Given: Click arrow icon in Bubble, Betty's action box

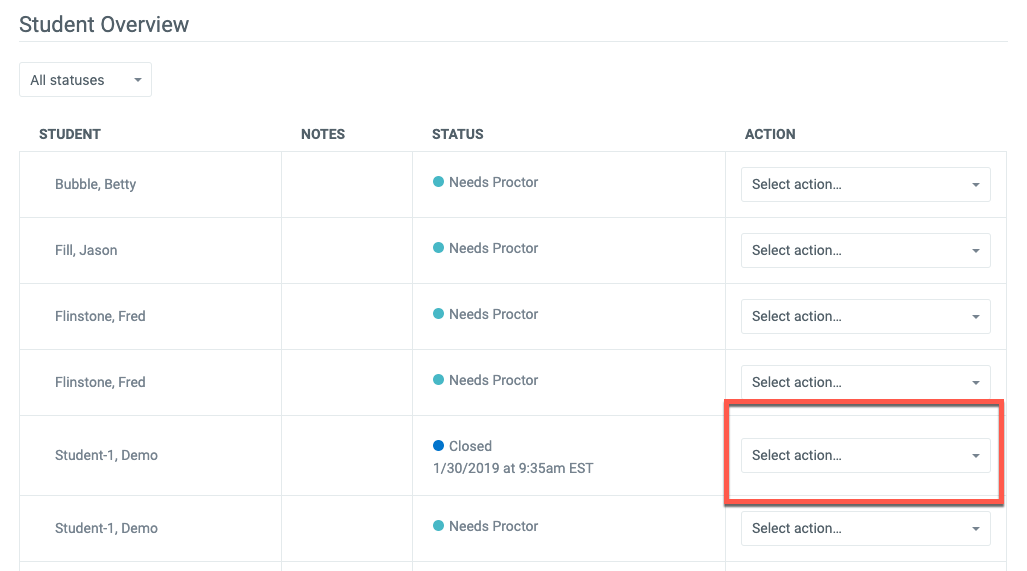Looking at the screenshot, I should pyautogui.click(x=975, y=185).
